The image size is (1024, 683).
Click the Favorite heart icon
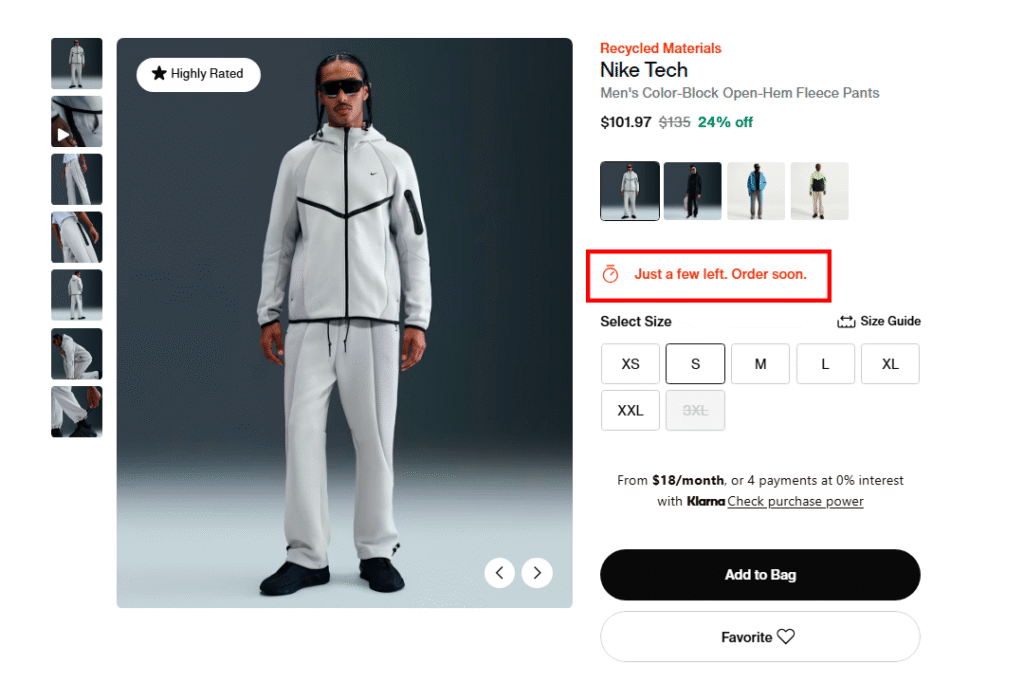click(786, 637)
